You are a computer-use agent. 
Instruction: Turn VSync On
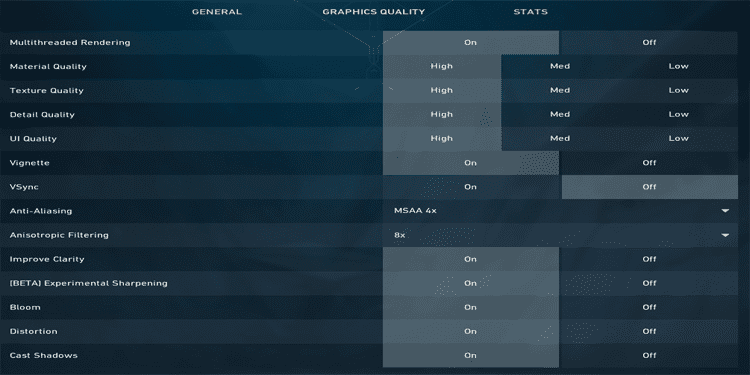pyautogui.click(x=471, y=187)
